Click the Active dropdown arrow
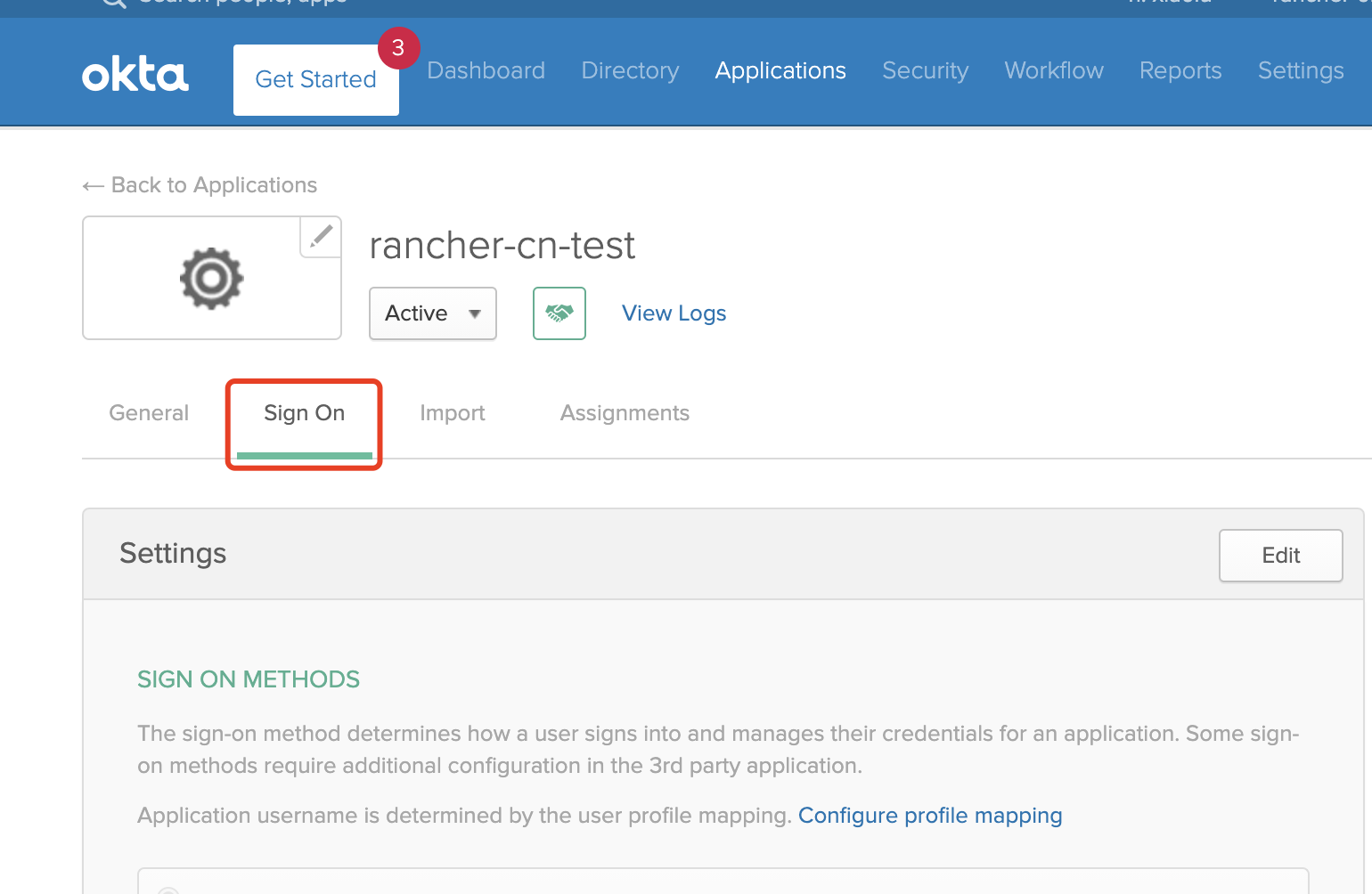Viewport: 1372px width, 894px height. coord(475,313)
